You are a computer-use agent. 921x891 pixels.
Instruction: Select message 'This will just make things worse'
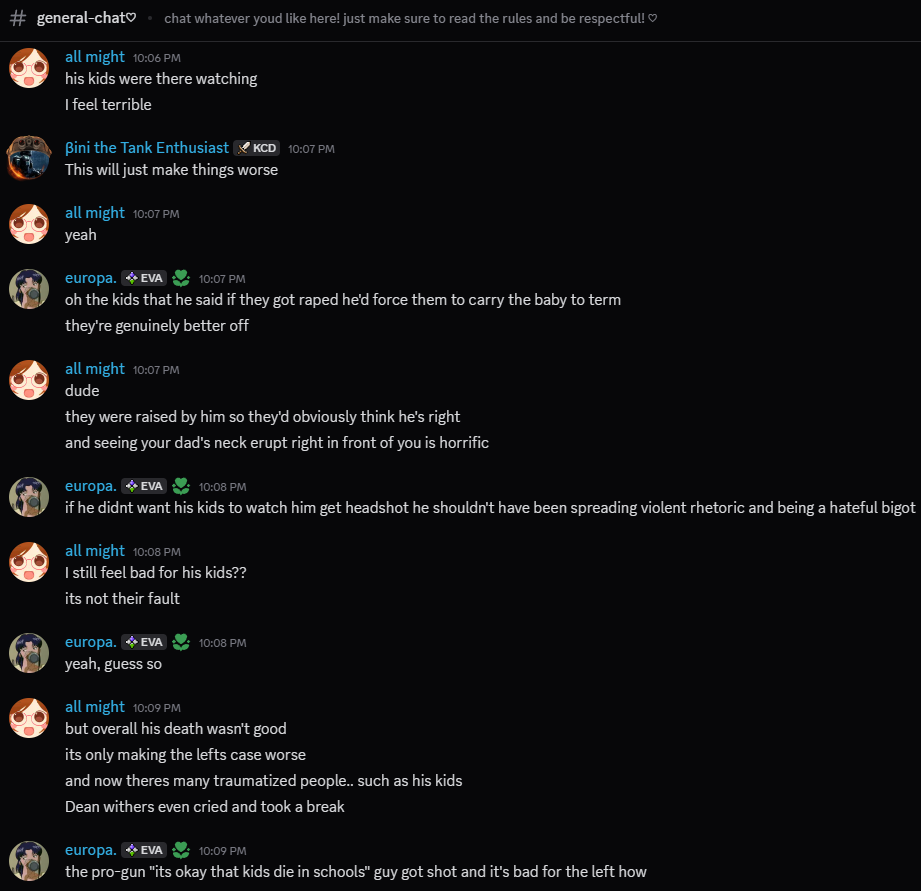tap(172, 170)
